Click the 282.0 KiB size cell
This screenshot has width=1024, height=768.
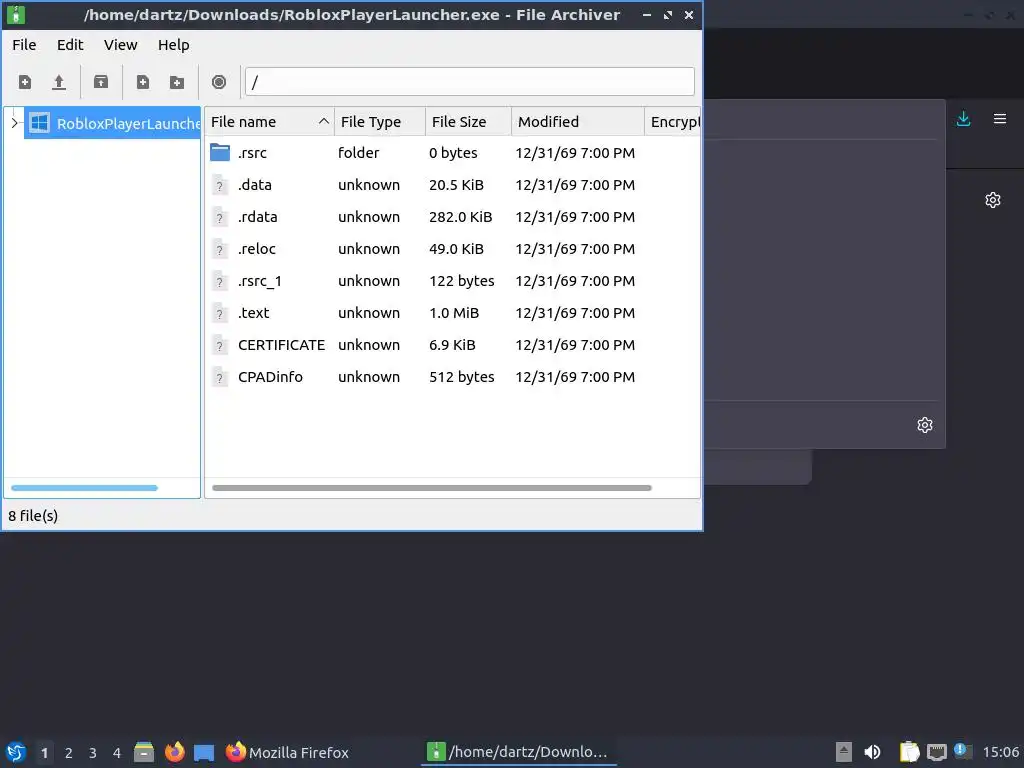460,217
